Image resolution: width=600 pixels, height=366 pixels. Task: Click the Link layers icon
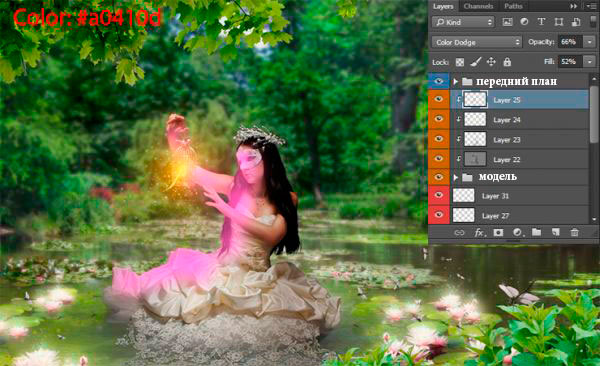[x=459, y=232]
